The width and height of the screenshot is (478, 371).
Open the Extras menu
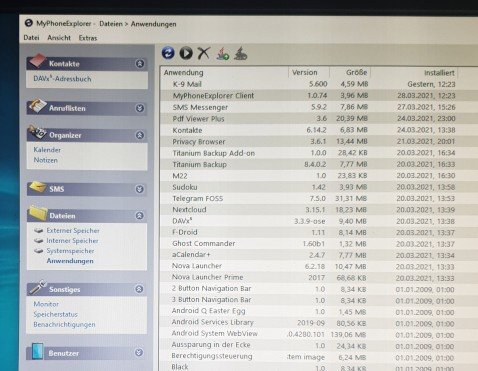(88, 38)
